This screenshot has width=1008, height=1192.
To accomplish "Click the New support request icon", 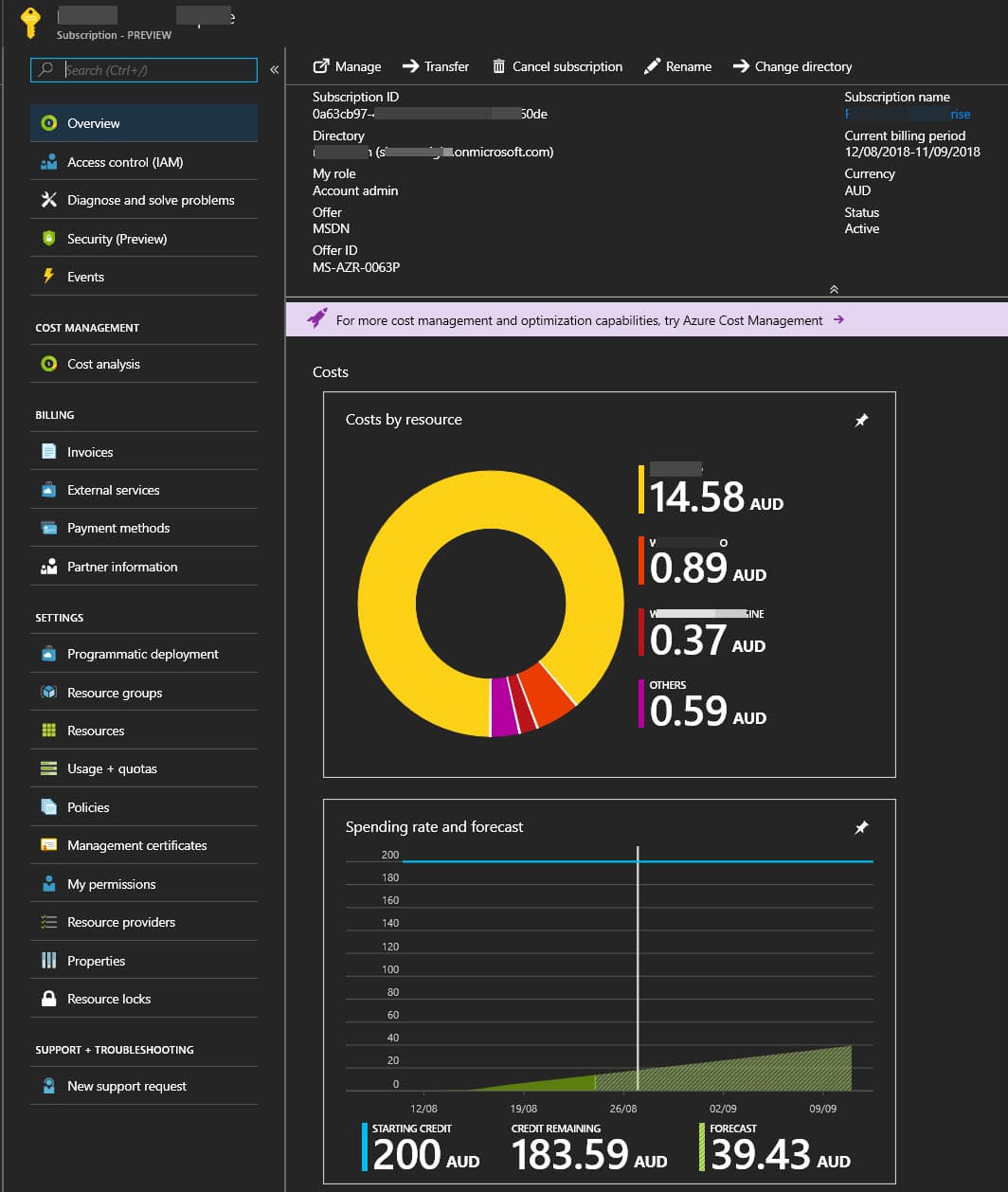I will (x=49, y=1086).
